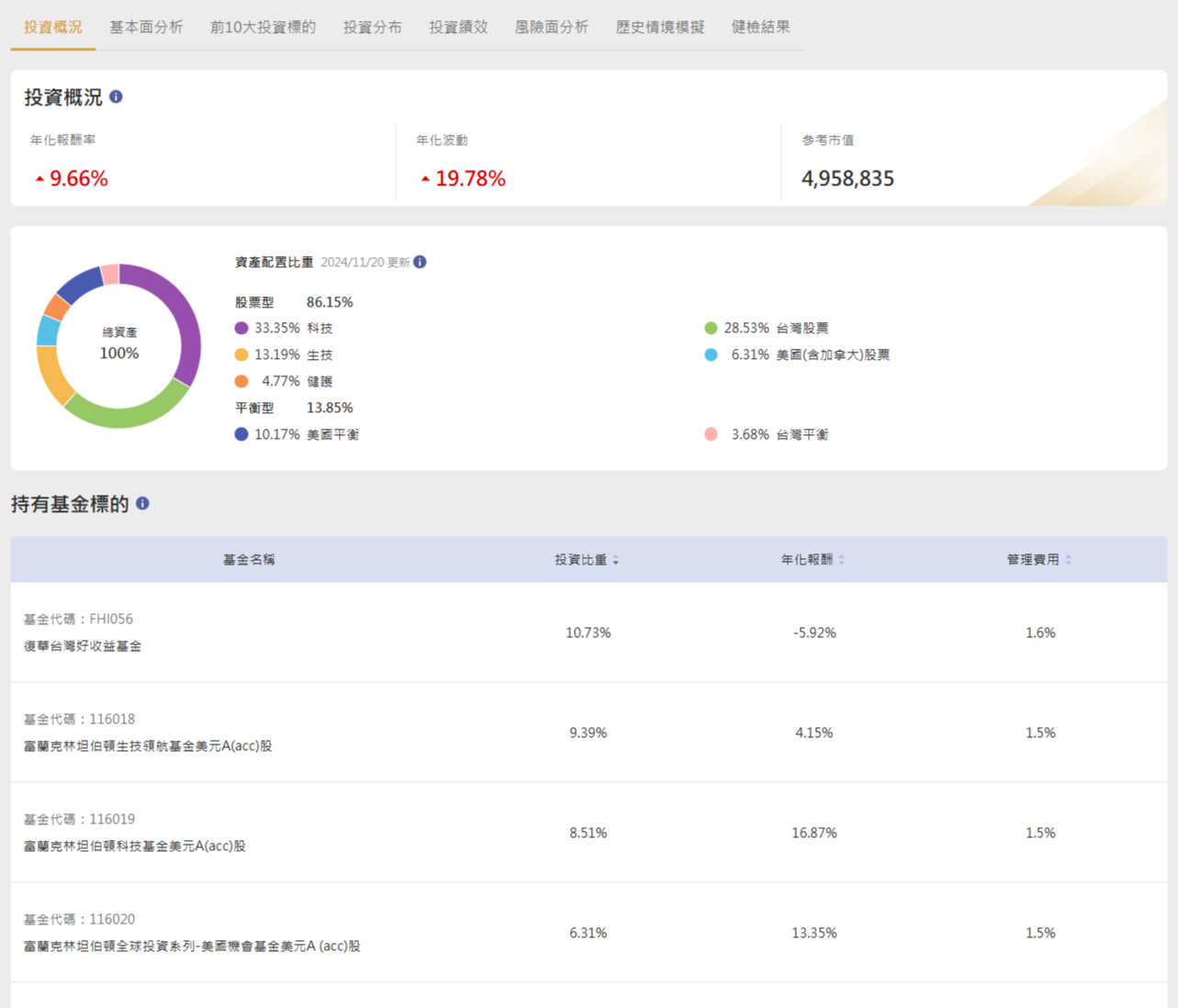Screen dimensions: 1178x1008
Task: Switch to 歷史情境模擬 tab
Action: (659, 28)
